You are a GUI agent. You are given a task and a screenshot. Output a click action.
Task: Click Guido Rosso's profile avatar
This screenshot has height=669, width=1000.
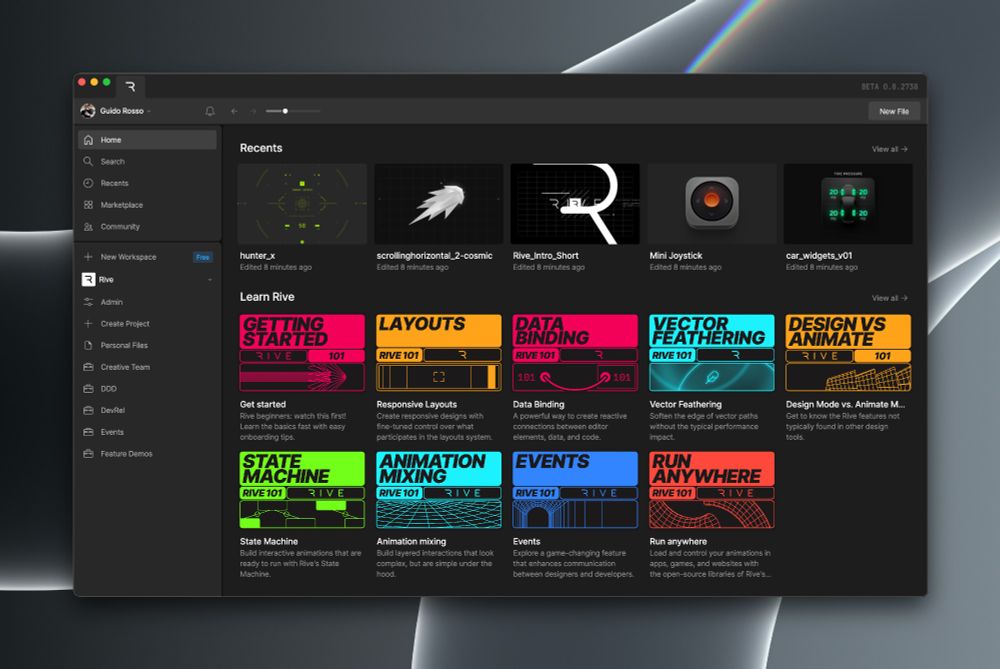[87, 110]
